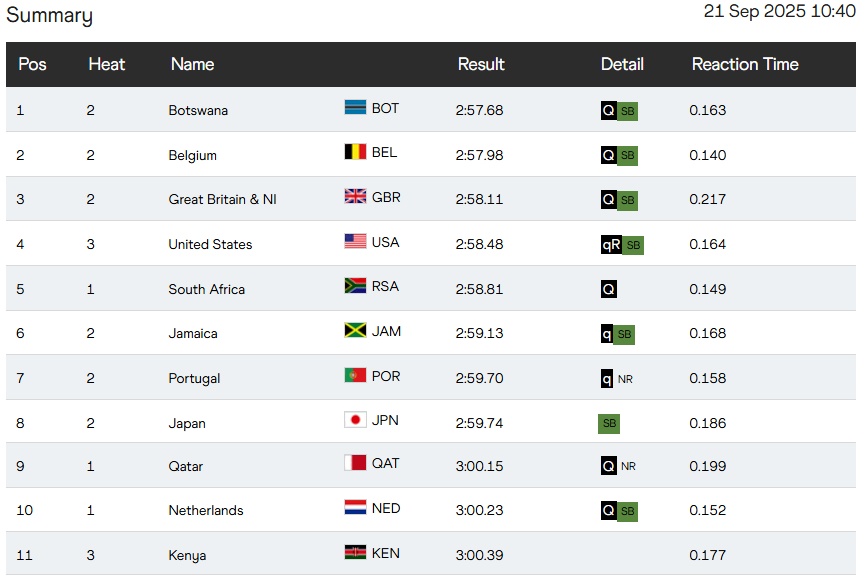Click the Great Britain flag icon
This screenshot has height=576, width=865.
tap(355, 197)
